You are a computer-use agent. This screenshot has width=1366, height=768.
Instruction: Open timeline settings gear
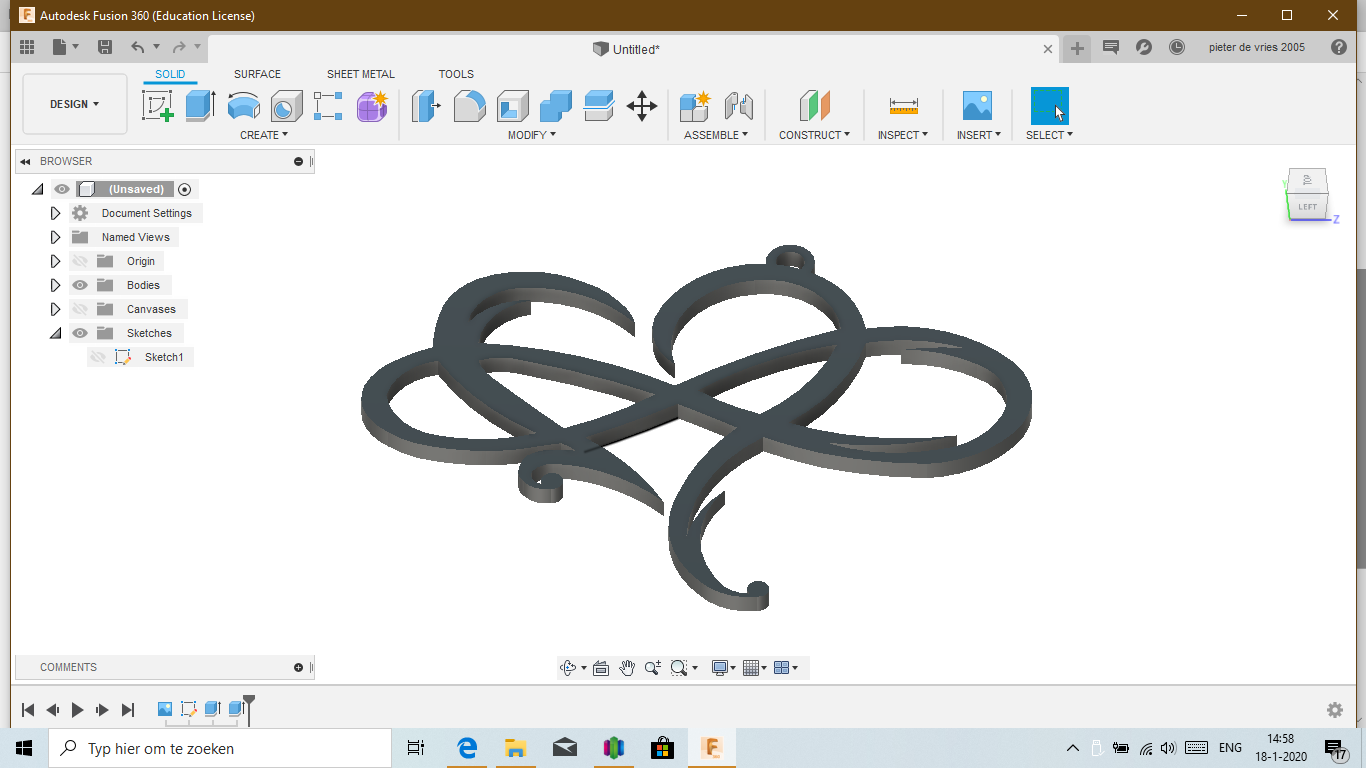(x=1335, y=710)
